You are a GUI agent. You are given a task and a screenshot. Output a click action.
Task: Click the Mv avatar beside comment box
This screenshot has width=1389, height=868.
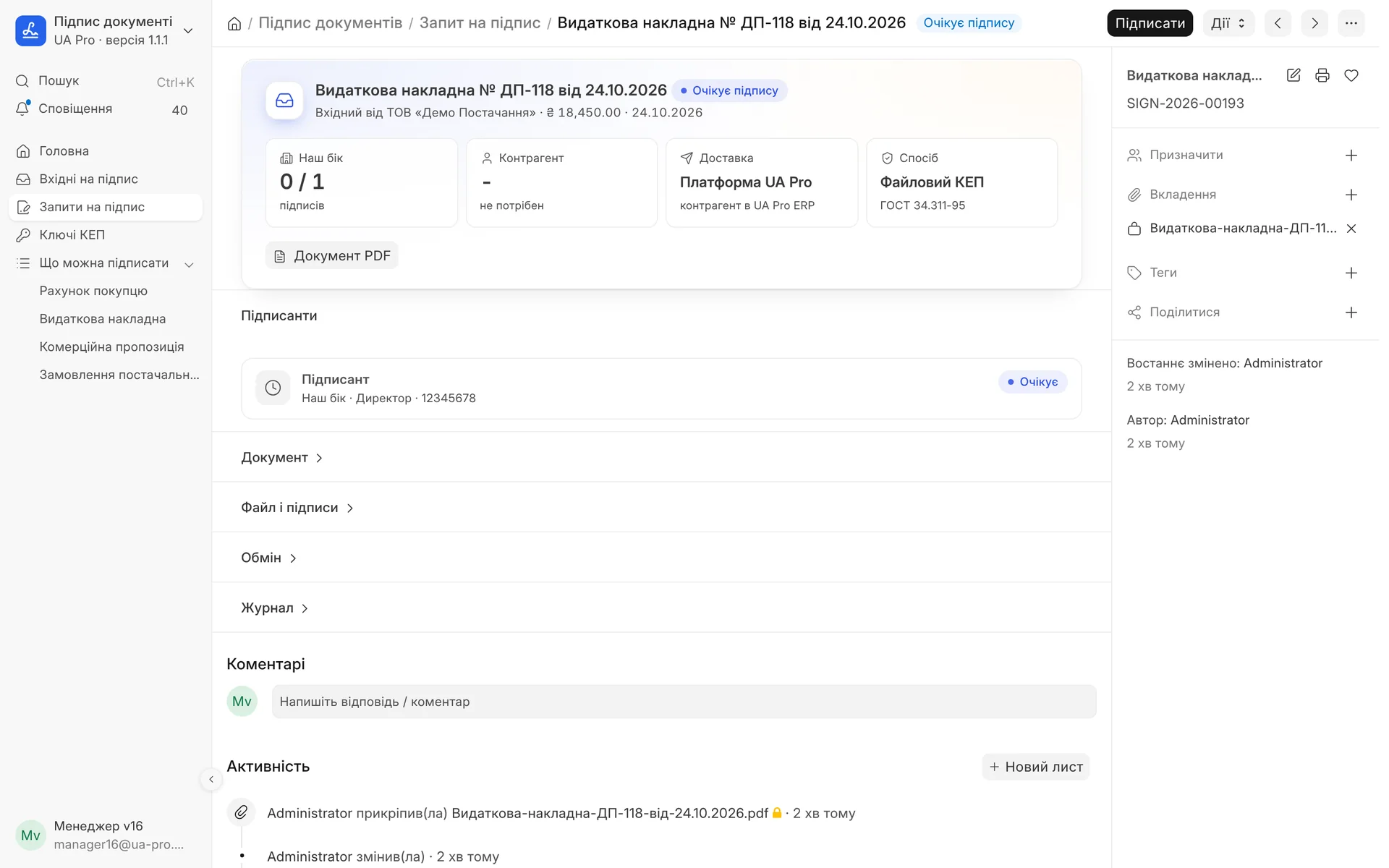tap(242, 701)
